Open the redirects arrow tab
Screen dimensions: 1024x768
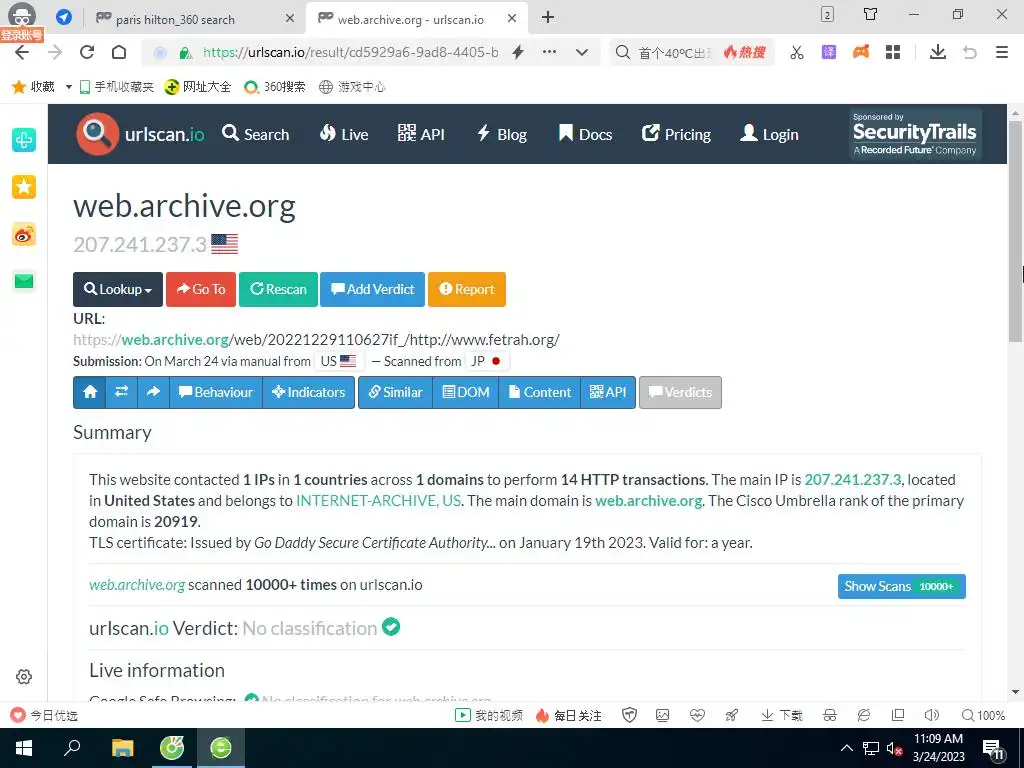(x=153, y=392)
